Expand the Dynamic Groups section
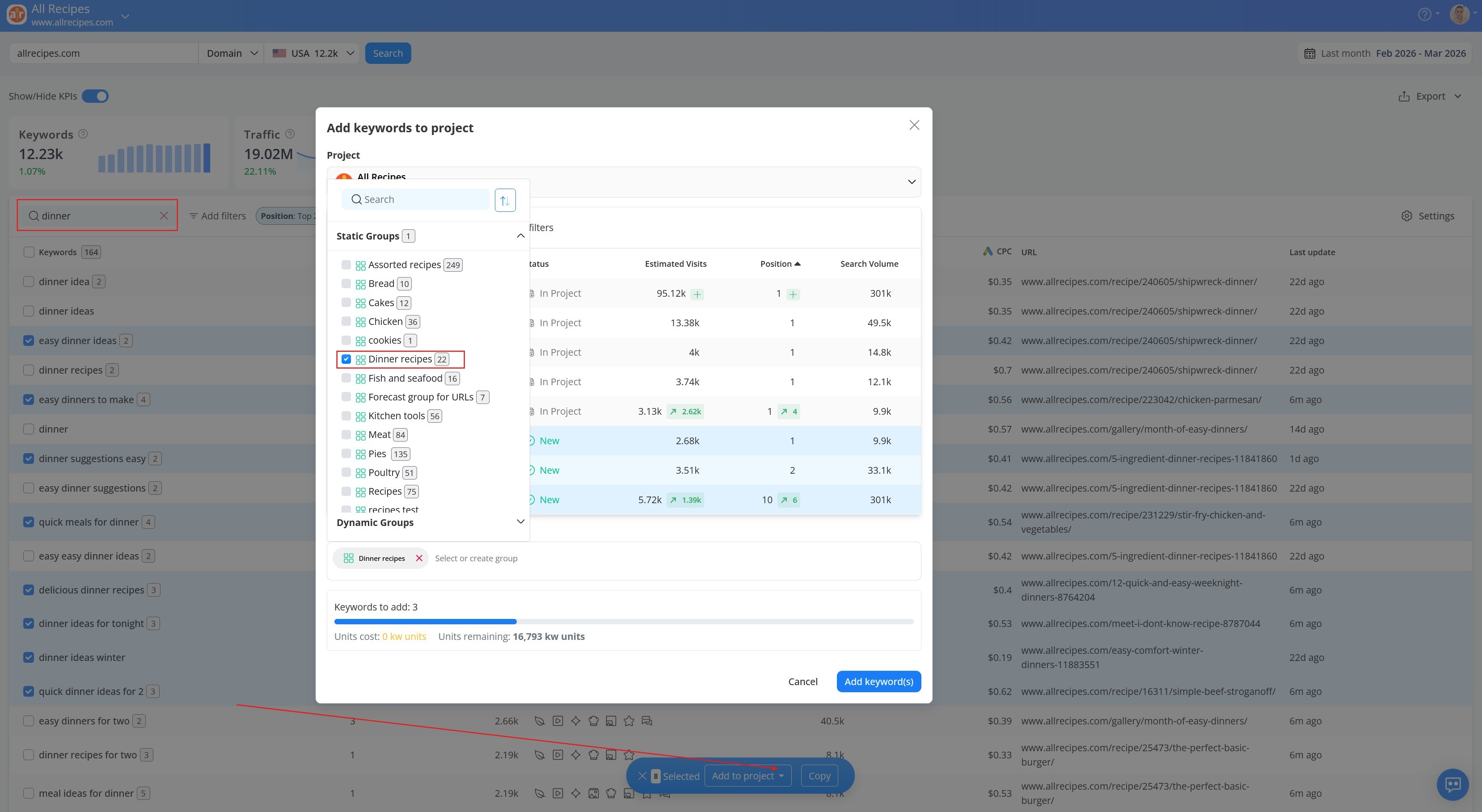The image size is (1482, 812). click(x=520, y=522)
